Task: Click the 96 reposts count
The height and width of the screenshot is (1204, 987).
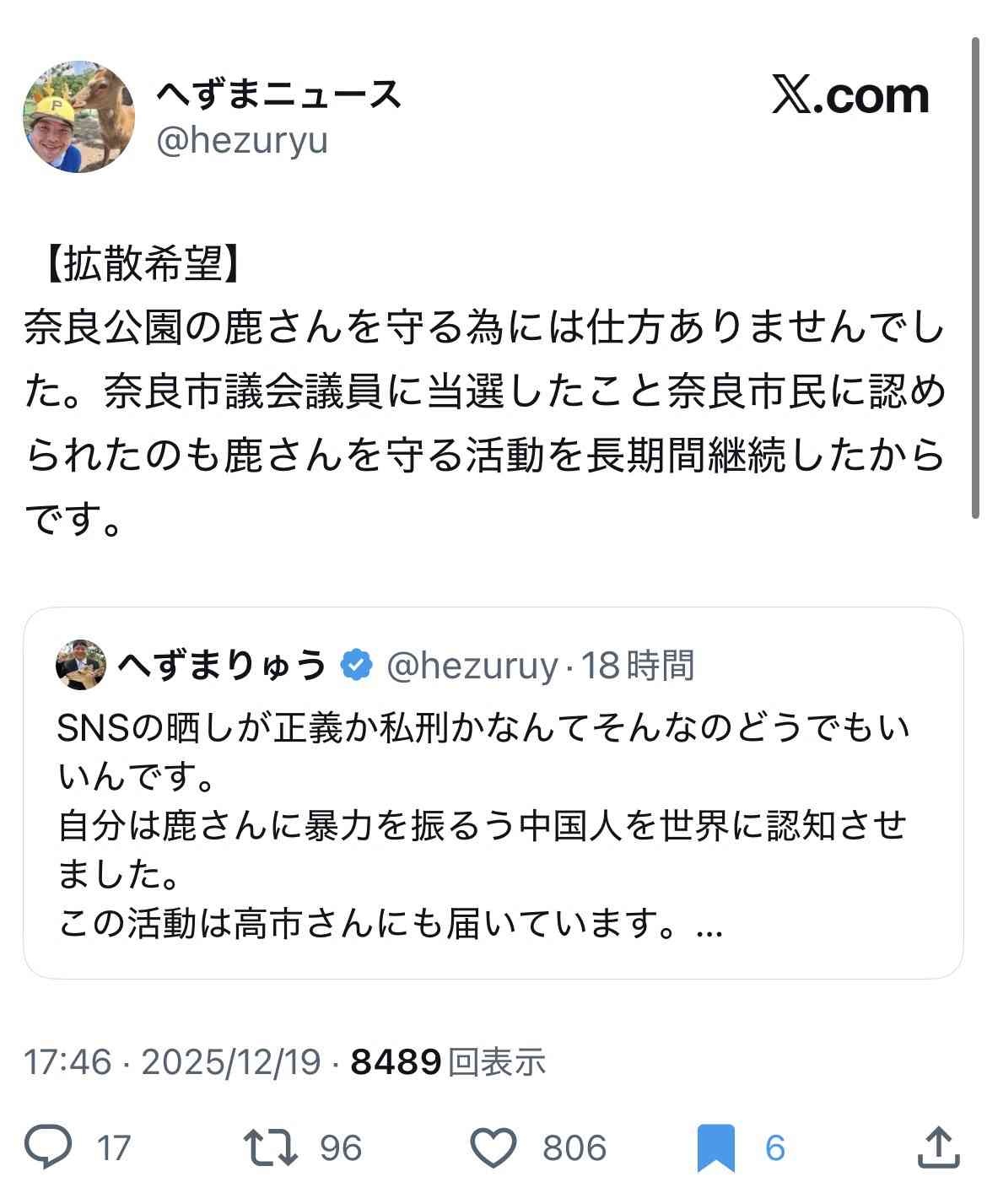Action: pyautogui.click(x=341, y=1148)
